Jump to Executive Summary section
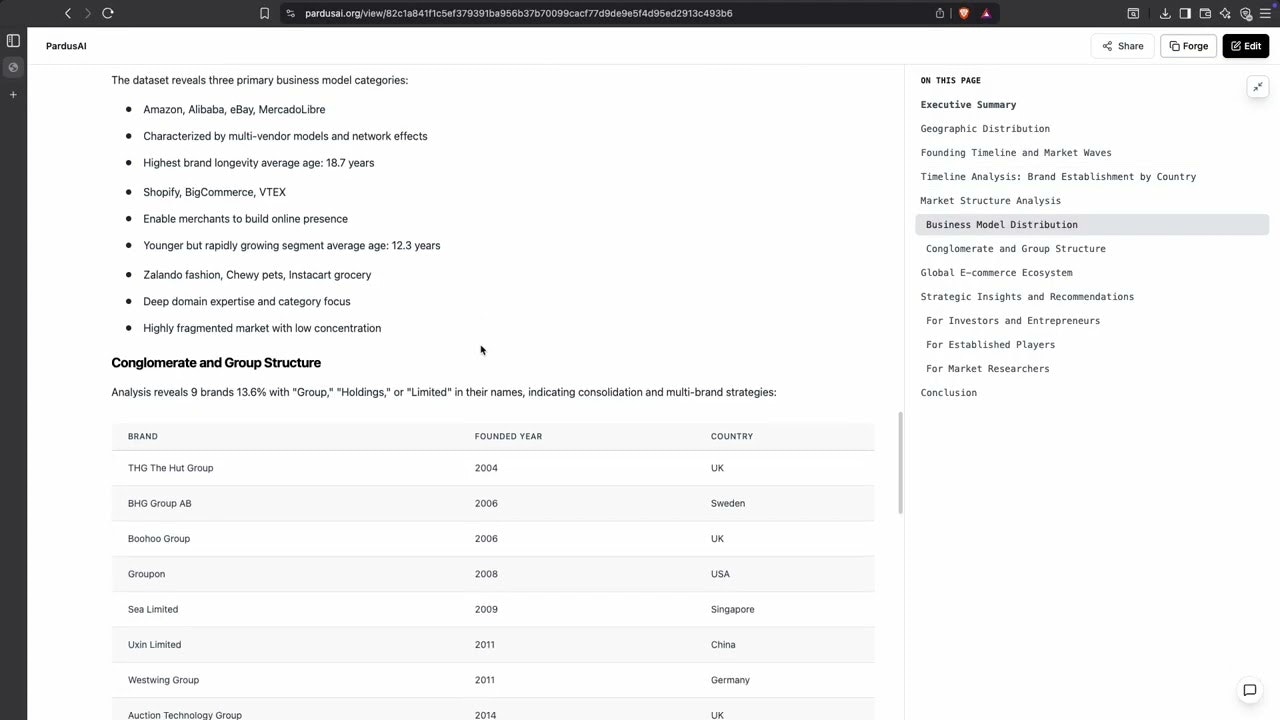The height and width of the screenshot is (720, 1280). (968, 105)
